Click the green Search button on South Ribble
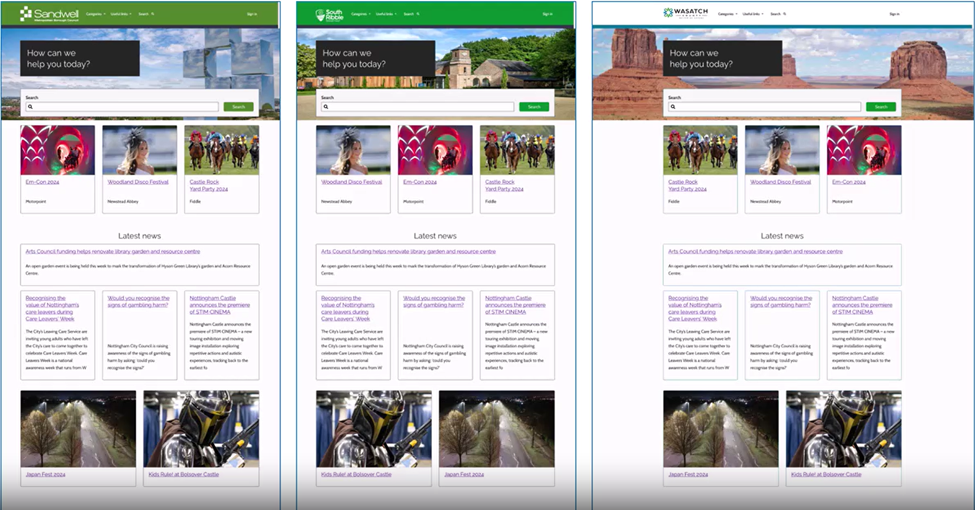The image size is (975, 510). pyautogui.click(x=534, y=107)
